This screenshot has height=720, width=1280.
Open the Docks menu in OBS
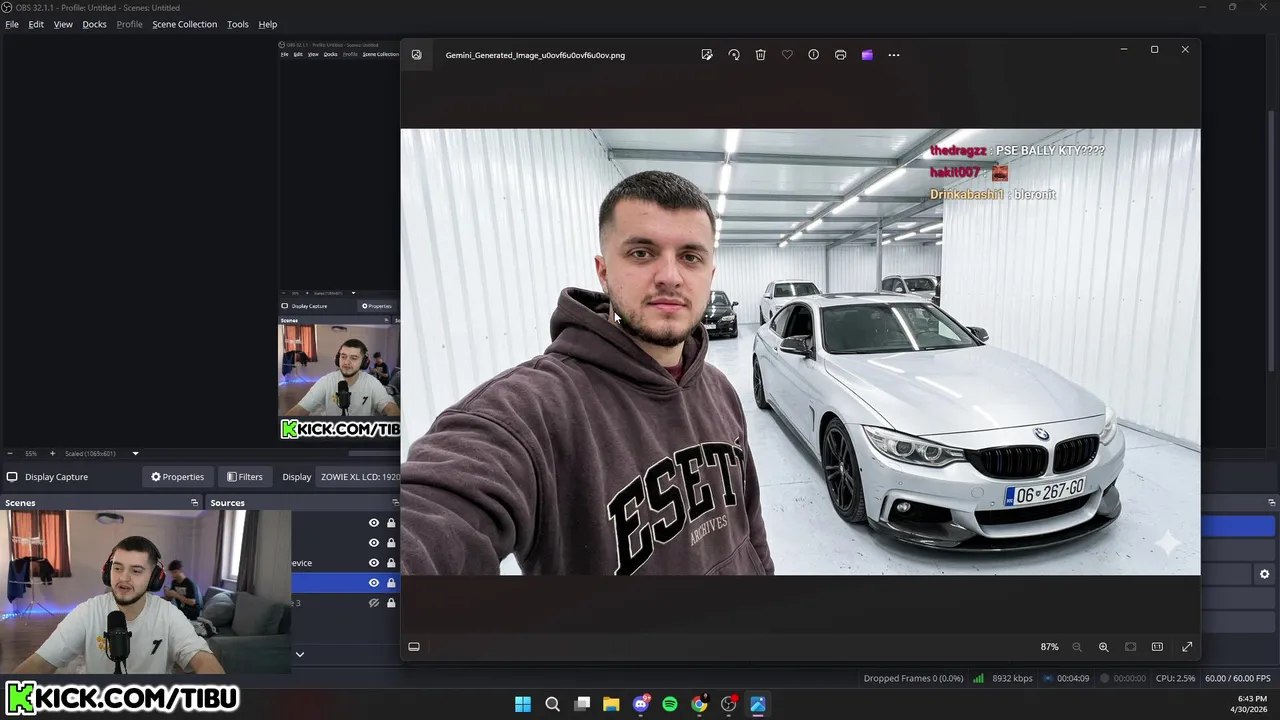[x=94, y=24]
